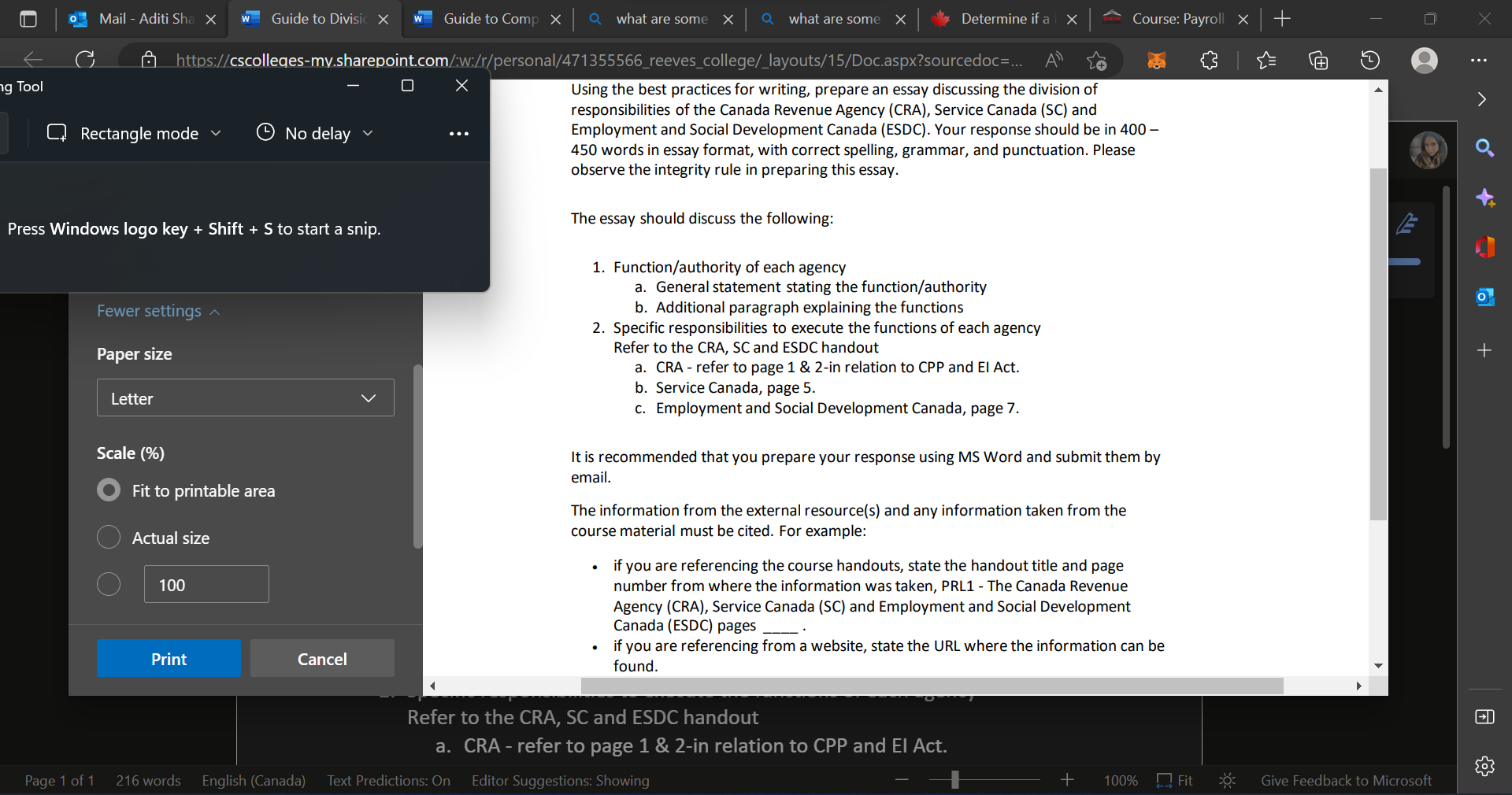Start Read aloud from the address bar
1512x795 pixels.
point(1054,60)
